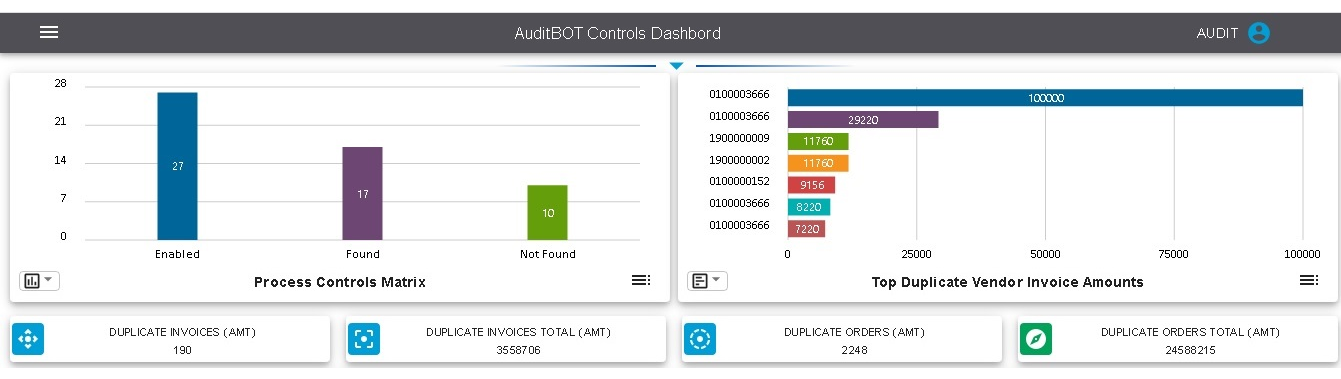The image size is (1341, 379).
Task: Click the green Duplicate Orders Total compass icon
Action: point(1036,340)
